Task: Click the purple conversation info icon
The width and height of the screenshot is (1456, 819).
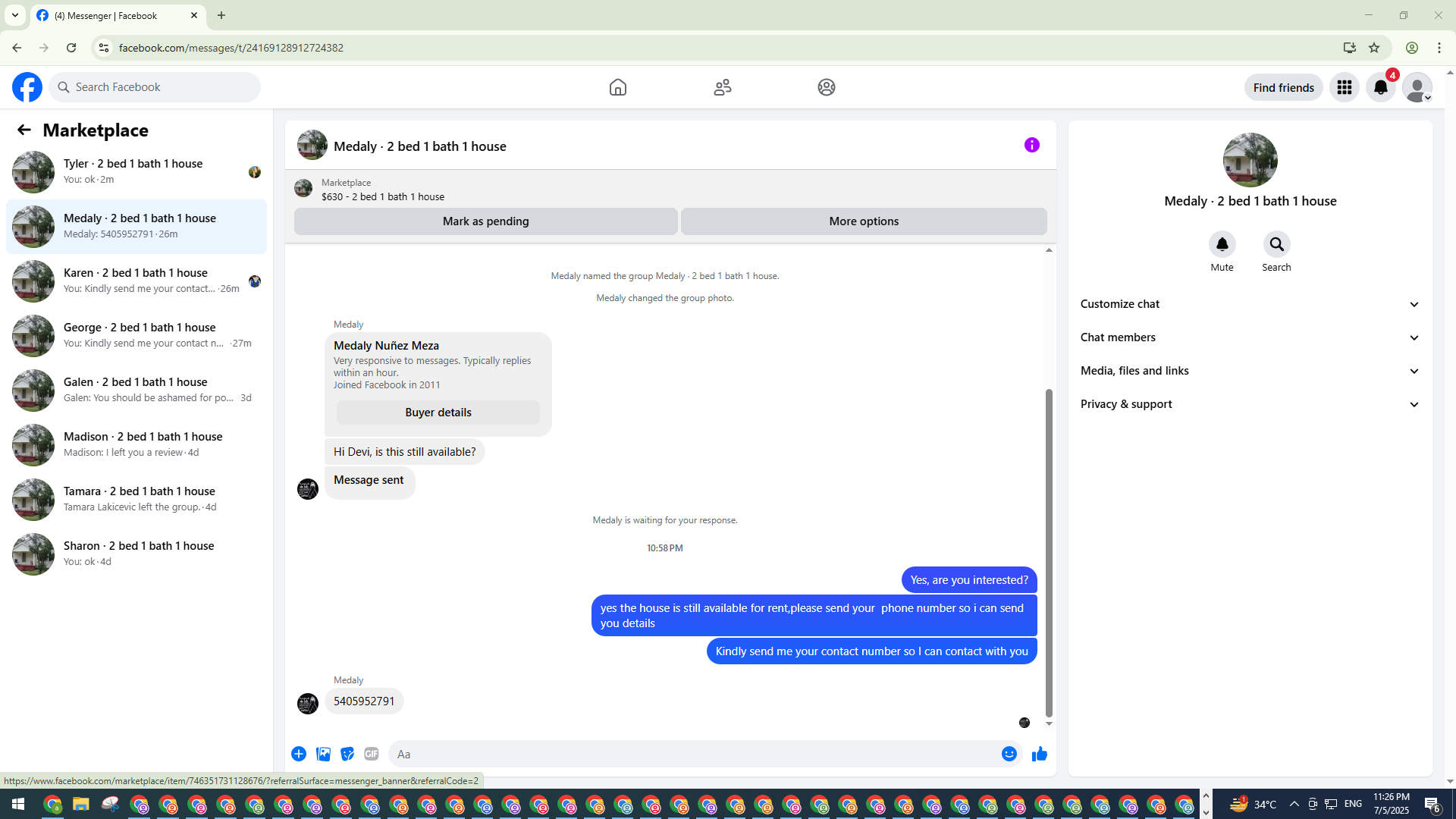Action: pyautogui.click(x=1031, y=145)
